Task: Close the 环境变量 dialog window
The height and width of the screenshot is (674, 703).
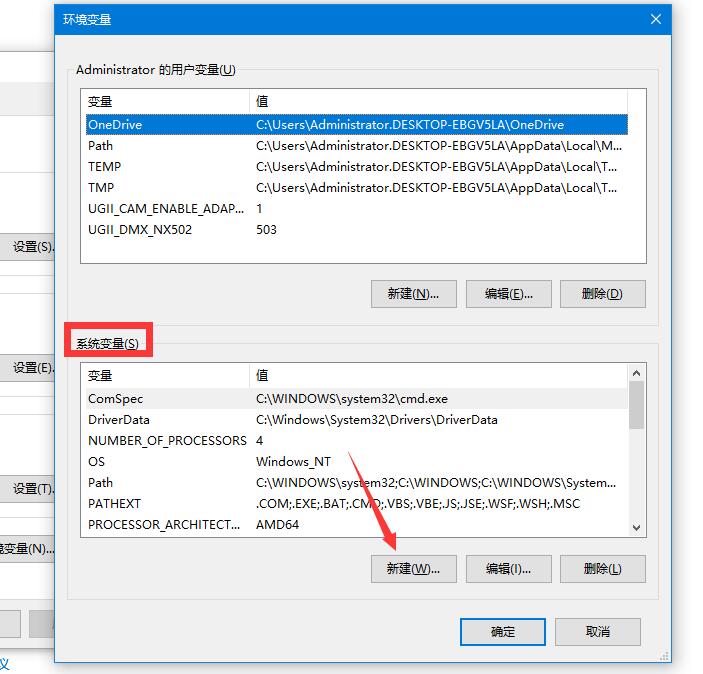Action: click(656, 19)
